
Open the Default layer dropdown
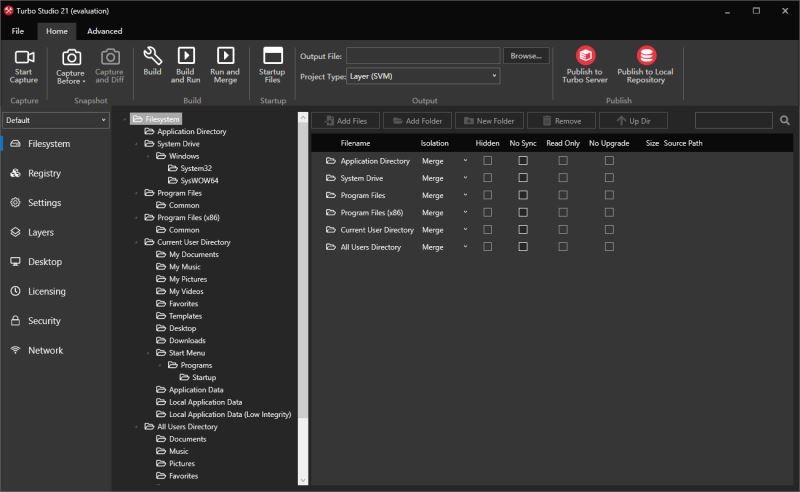[x=55, y=120]
